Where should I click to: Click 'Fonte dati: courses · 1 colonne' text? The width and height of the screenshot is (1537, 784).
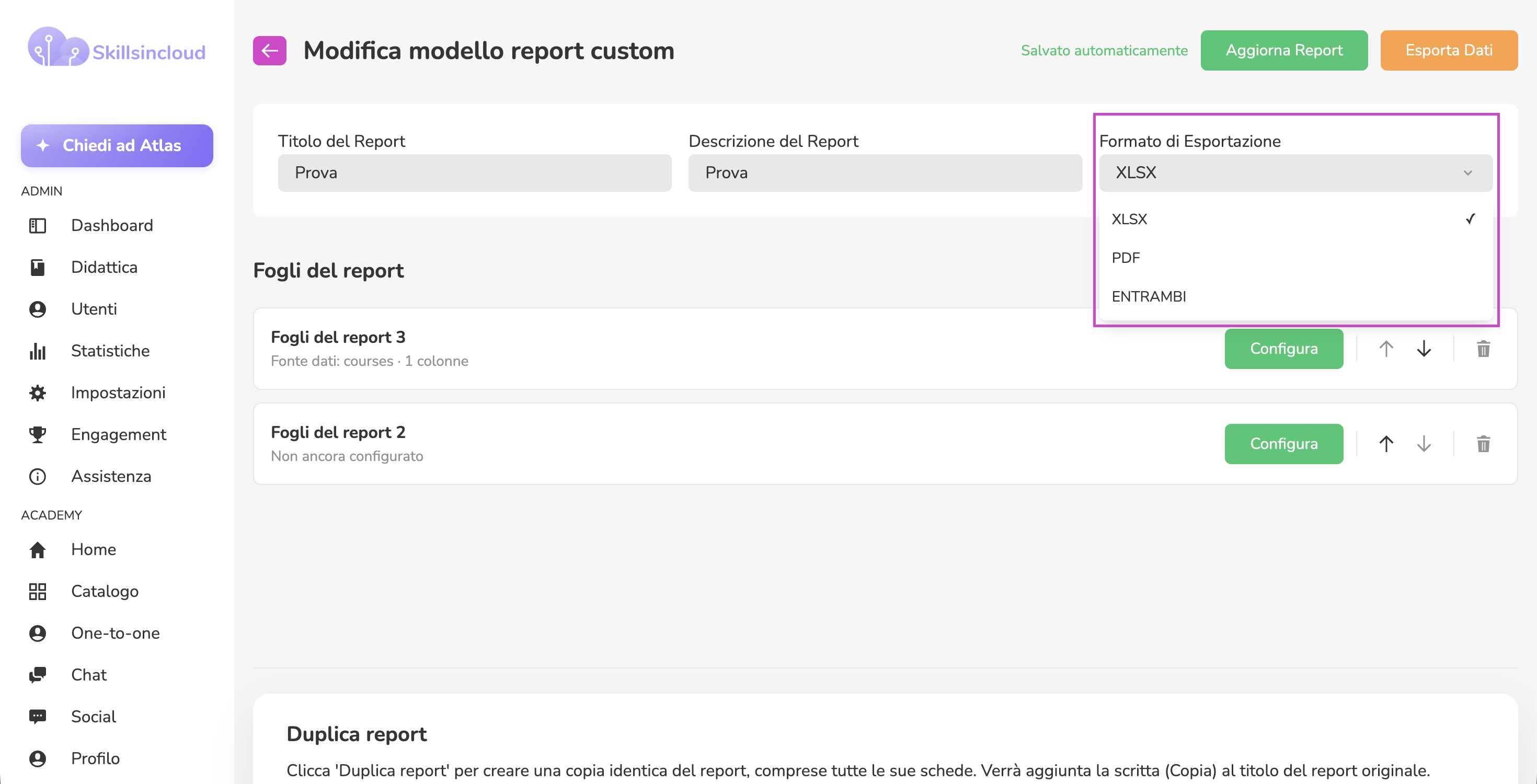pyautogui.click(x=369, y=361)
